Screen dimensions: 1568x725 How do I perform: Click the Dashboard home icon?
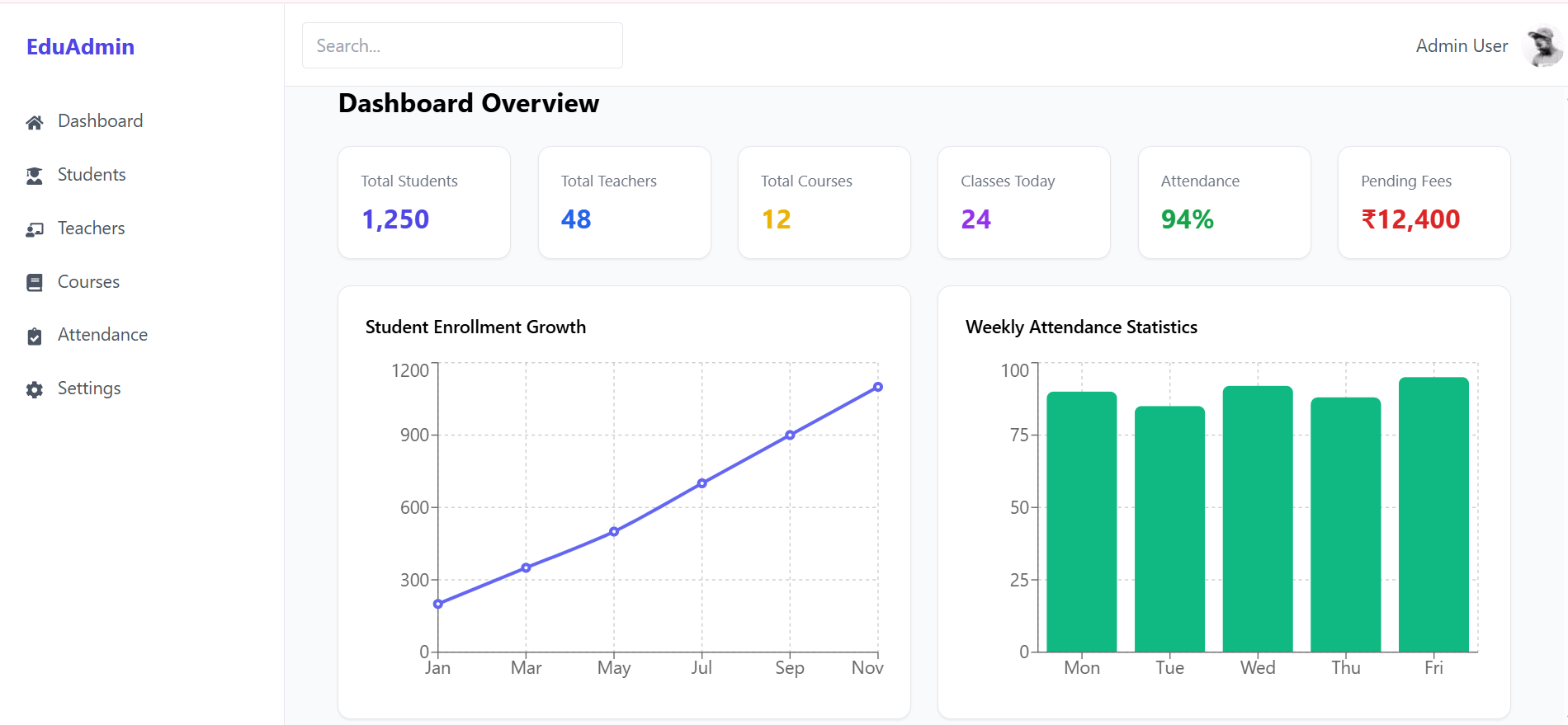point(35,122)
